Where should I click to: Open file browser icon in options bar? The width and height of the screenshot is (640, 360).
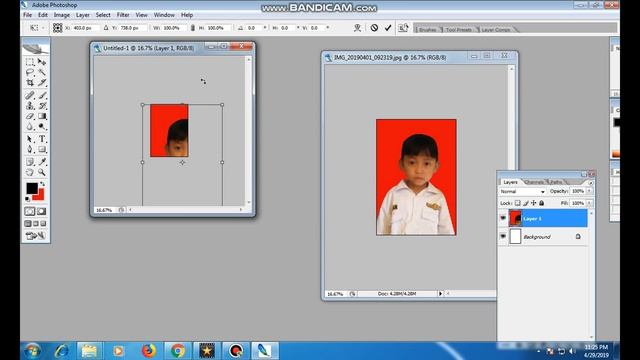coord(403,28)
